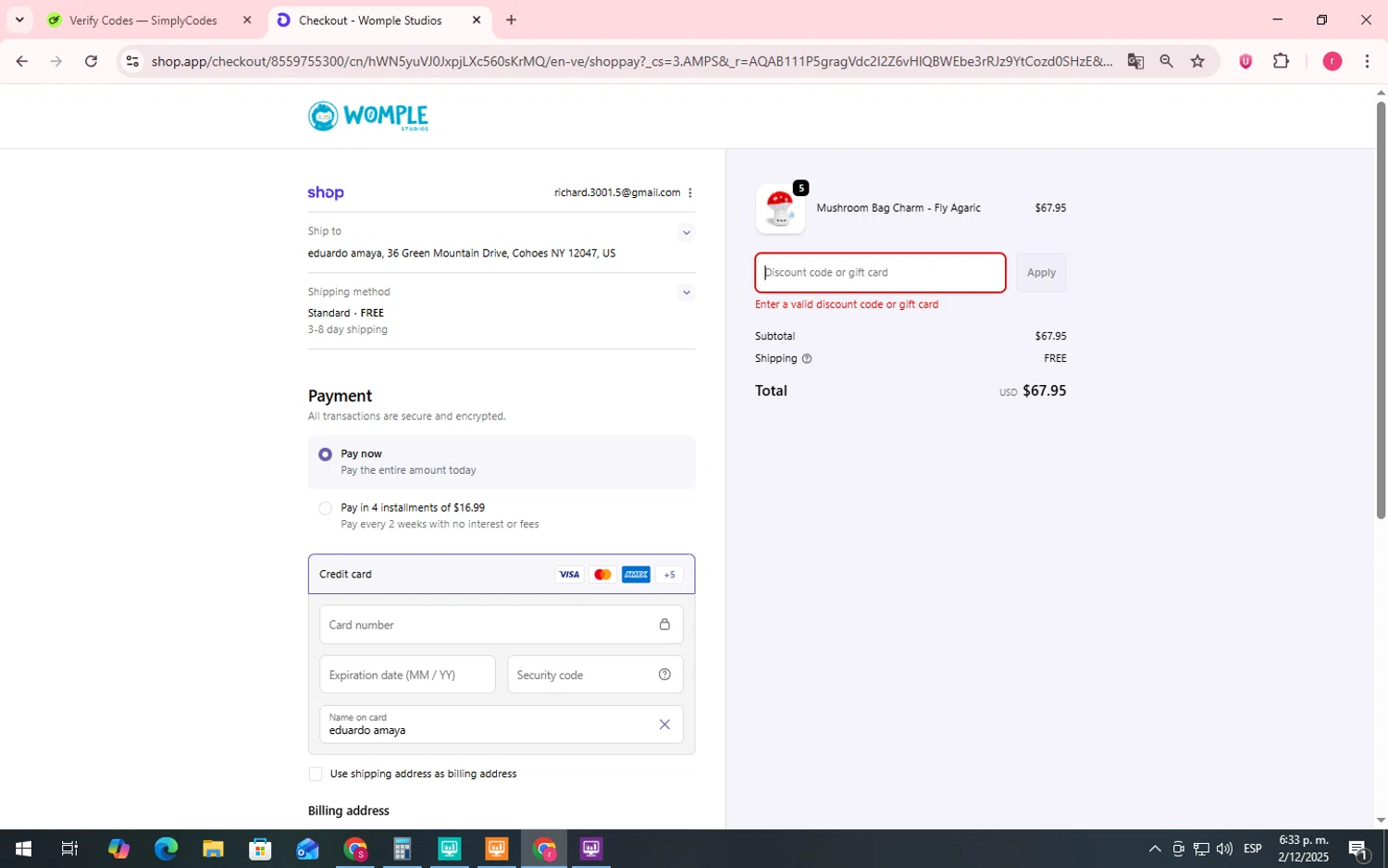Image resolution: width=1388 pixels, height=868 pixels.
Task: Choose Pay in 4 installments option
Action: click(325, 508)
